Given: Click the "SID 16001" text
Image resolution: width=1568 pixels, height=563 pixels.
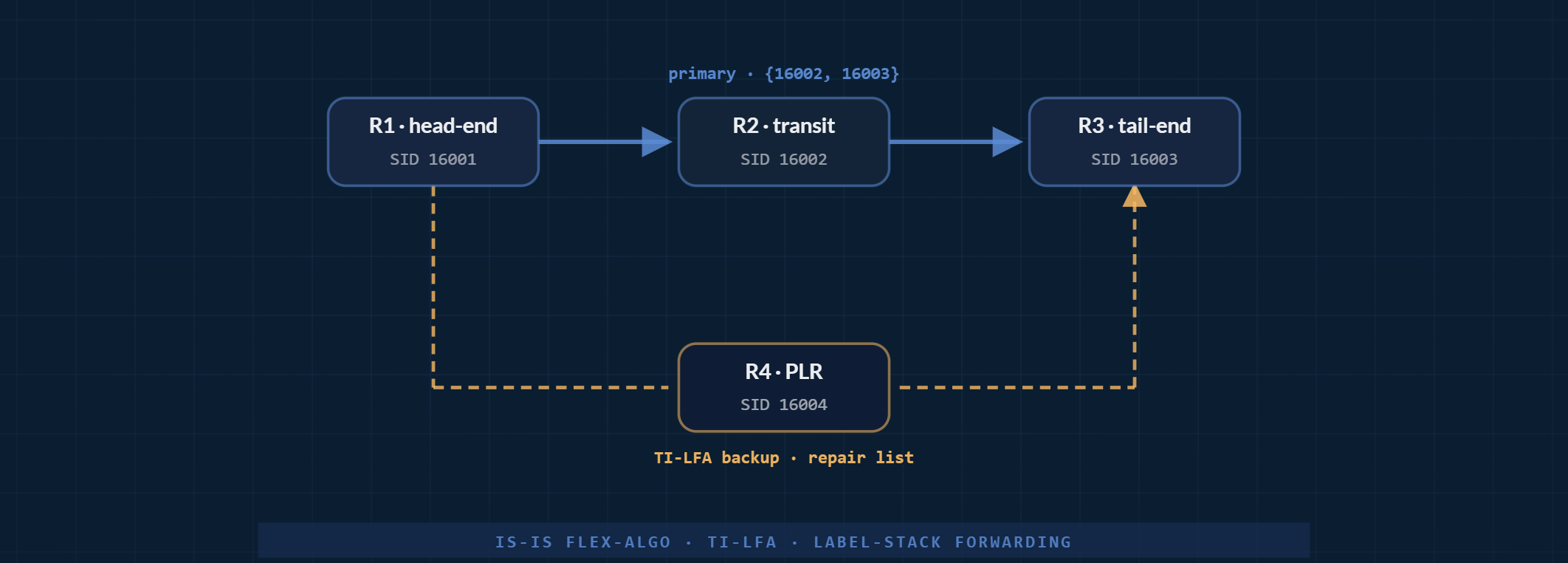Looking at the screenshot, I should (433, 160).
